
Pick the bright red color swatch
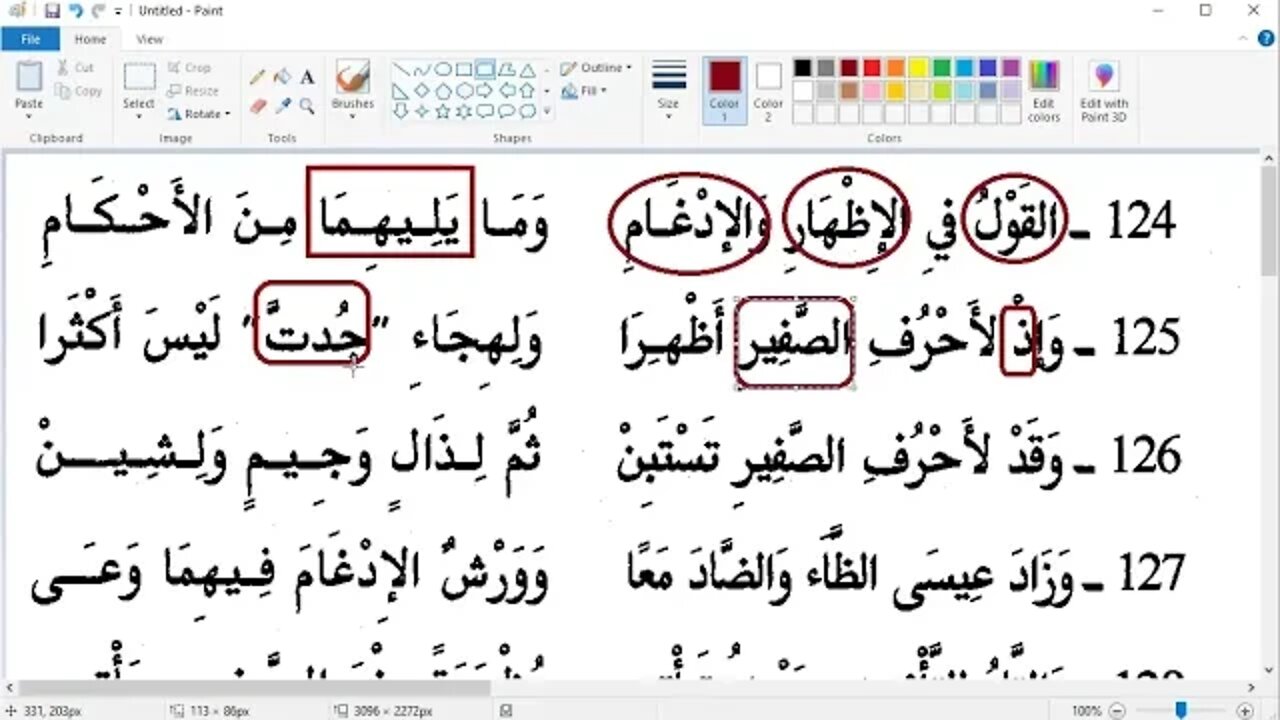tap(872, 68)
